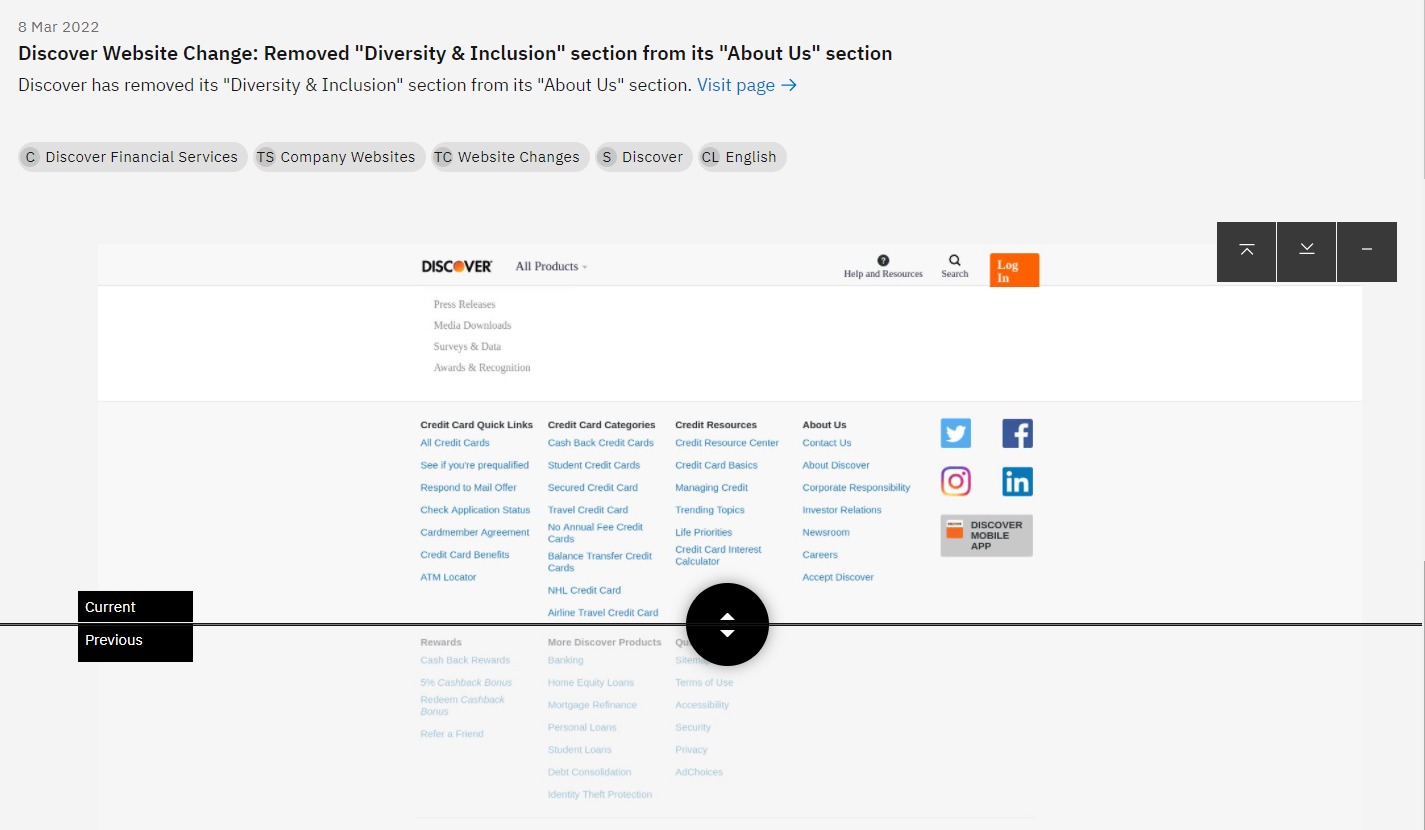Click the Current/Previous comparison slider handle
1425x830 pixels.
(727, 625)
